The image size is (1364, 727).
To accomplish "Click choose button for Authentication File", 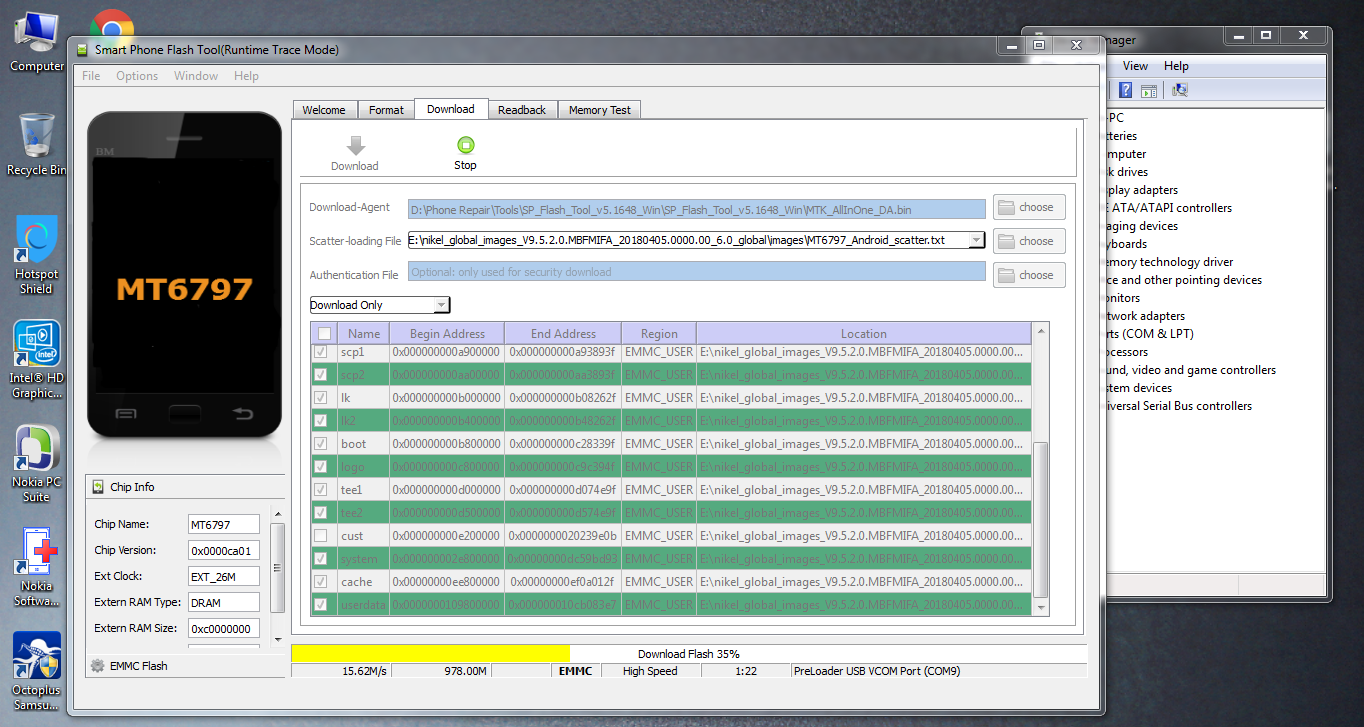I will pyautogui.click(x=1029, y=275).
